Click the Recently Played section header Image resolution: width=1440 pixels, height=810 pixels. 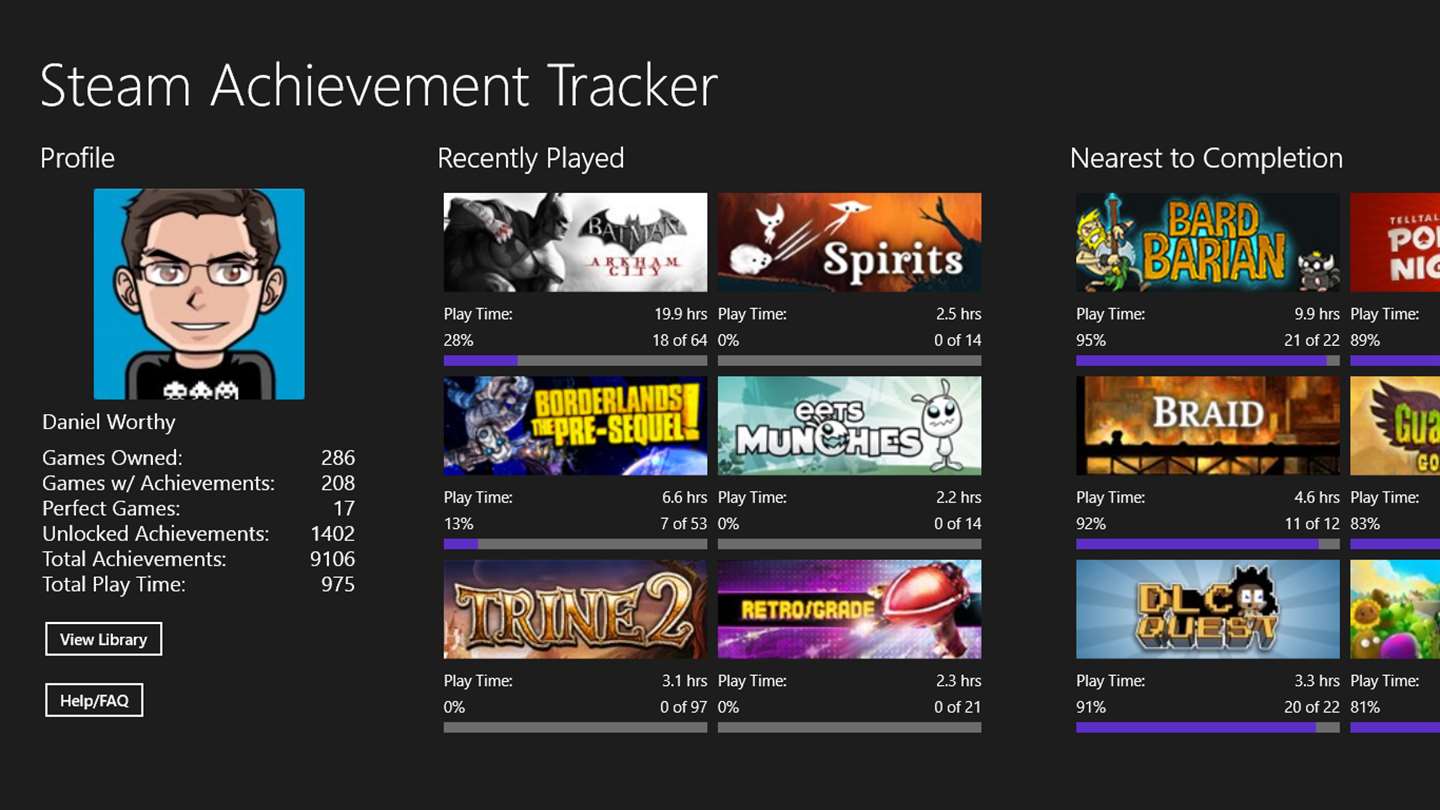(x=531, y=158)
